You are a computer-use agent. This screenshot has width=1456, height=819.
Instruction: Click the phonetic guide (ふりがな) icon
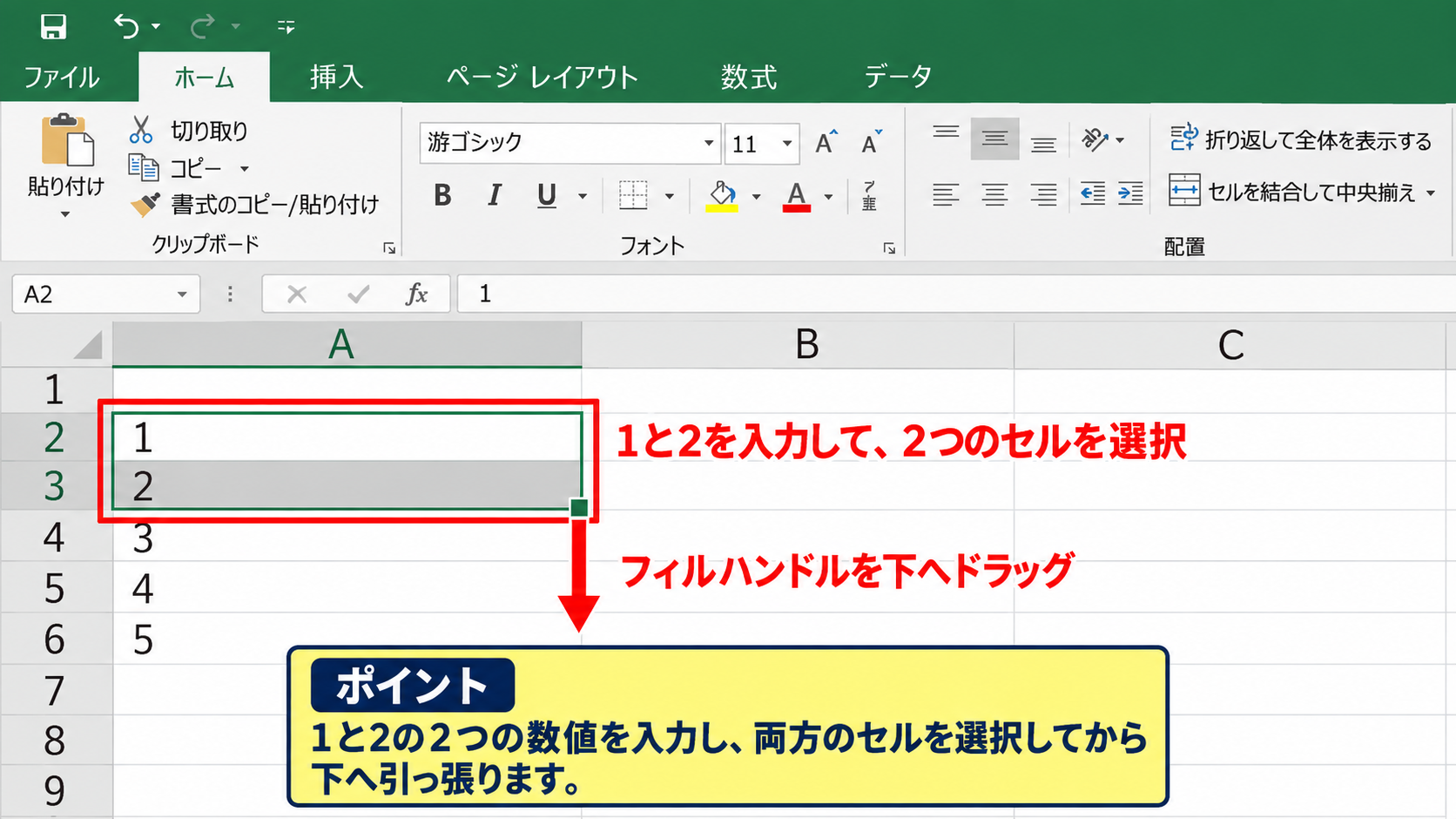point(869,195)
